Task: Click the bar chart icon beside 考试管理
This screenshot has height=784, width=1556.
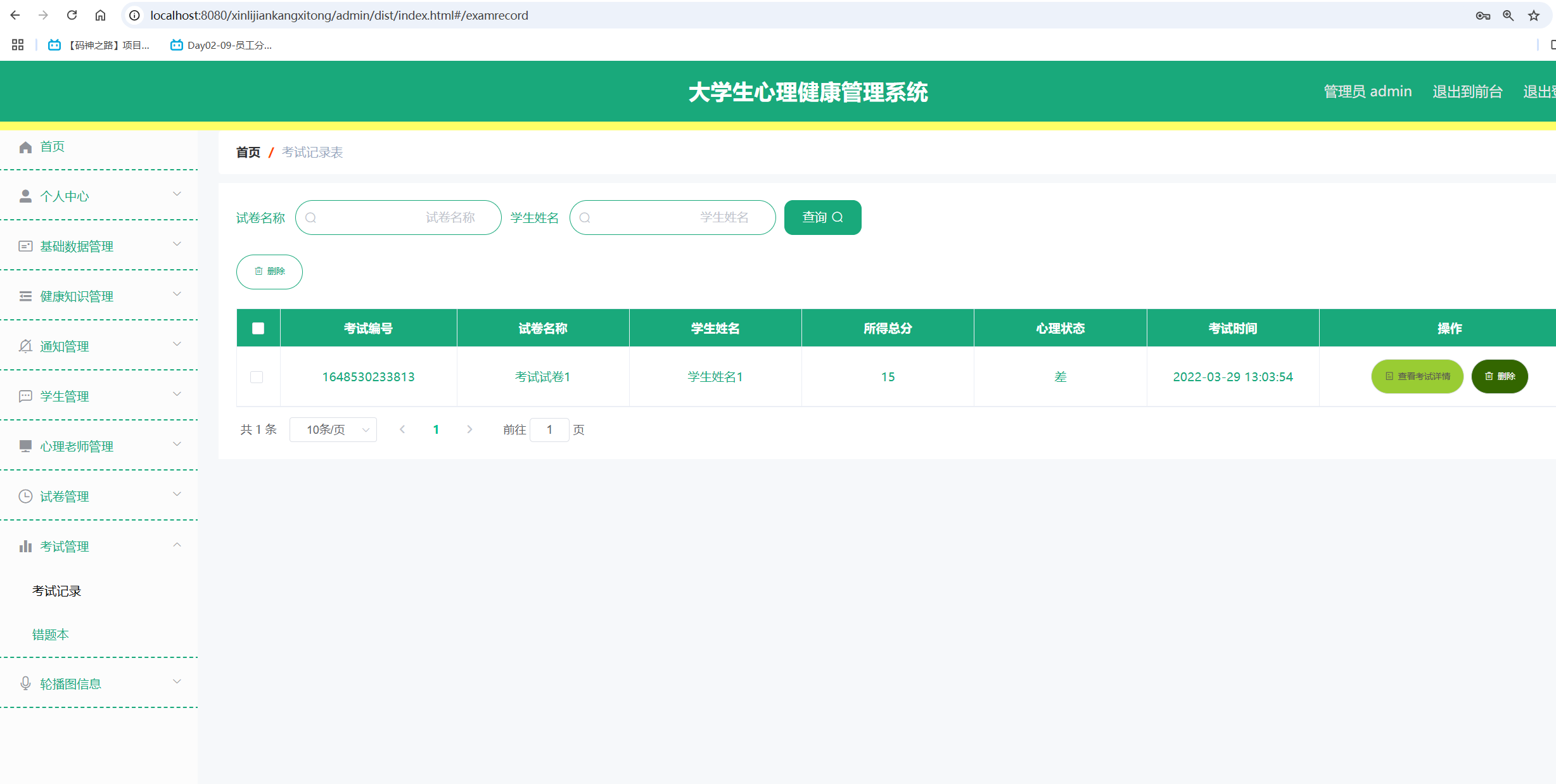Action: pyautogui.click(x=25, y=547)
